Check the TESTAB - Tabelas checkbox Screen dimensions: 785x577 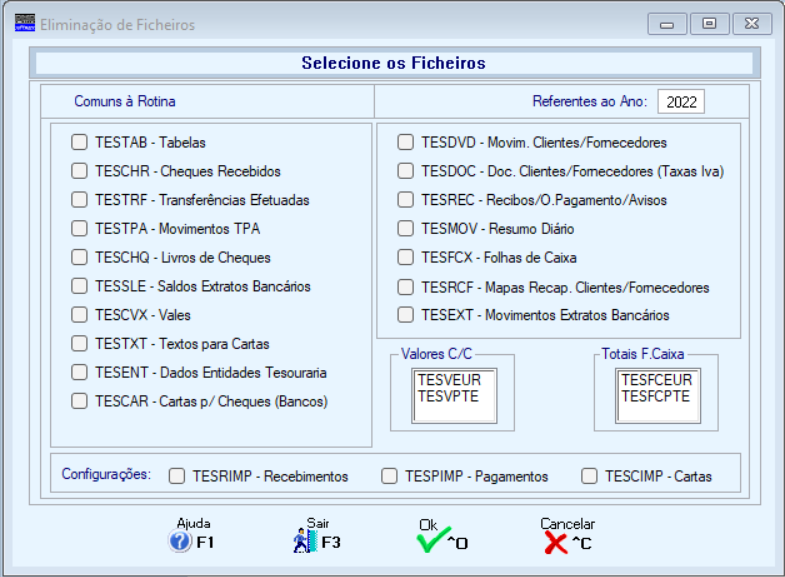tap(79, 142)
